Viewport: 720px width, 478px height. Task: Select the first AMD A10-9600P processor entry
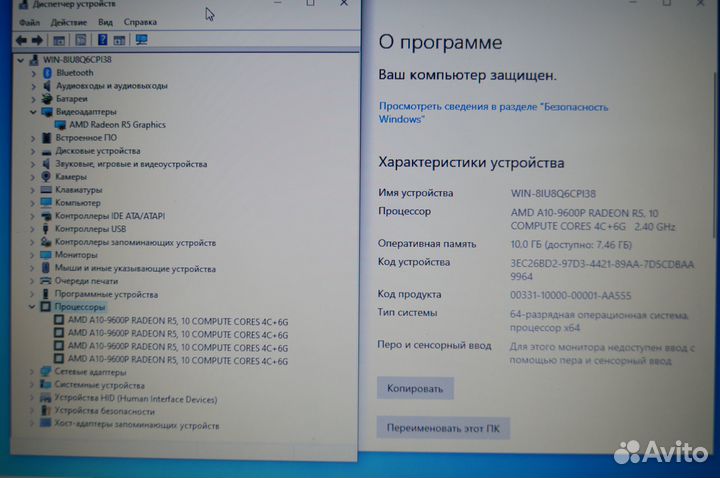pyautogui.click(x=178, y=321)
